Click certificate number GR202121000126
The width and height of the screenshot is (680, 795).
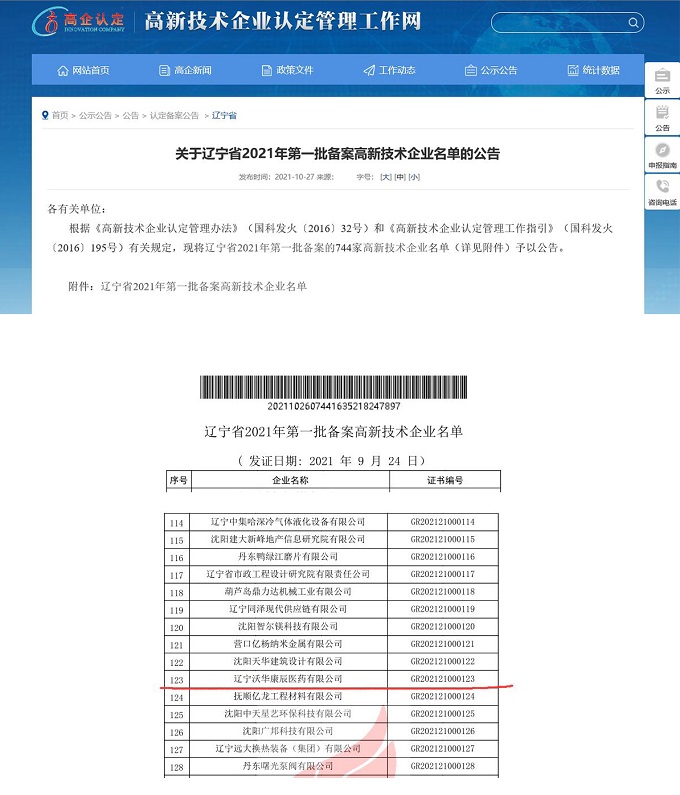click(443, 731)
